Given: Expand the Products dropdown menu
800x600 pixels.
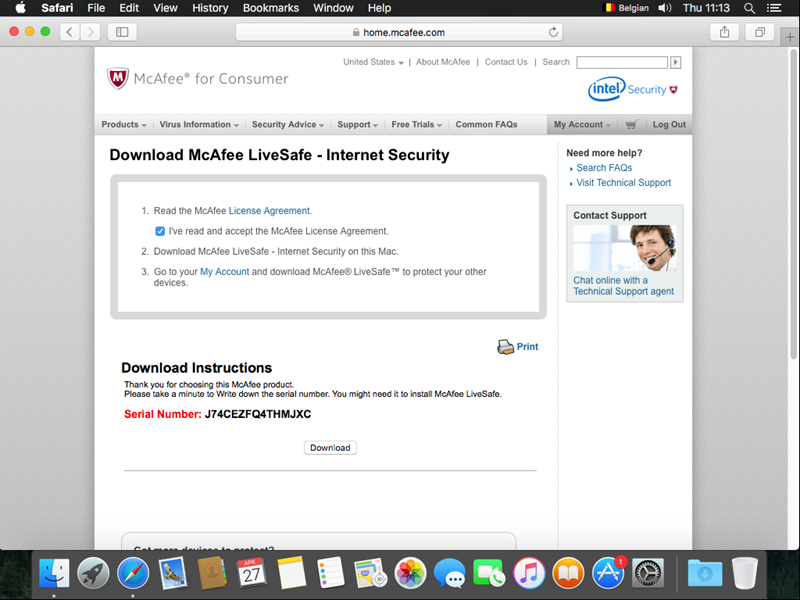Looking at the screenshot, I should tap(124, 124).
